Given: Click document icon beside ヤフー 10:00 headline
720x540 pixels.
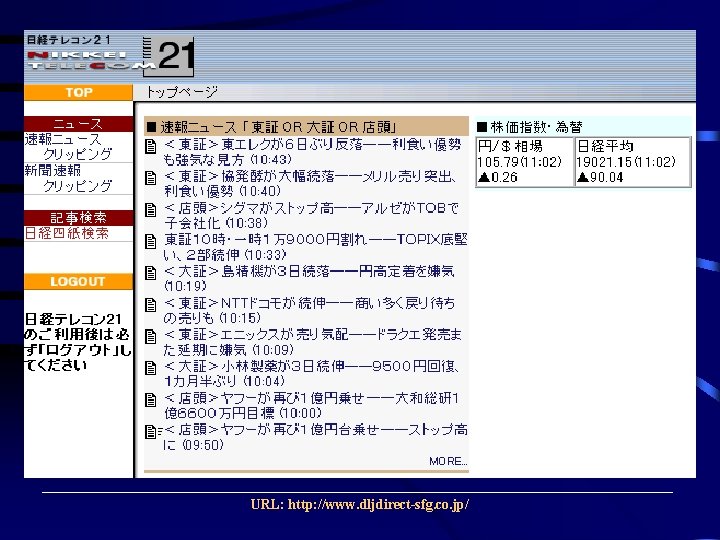Looking at the screenshot, I should 151,400.
